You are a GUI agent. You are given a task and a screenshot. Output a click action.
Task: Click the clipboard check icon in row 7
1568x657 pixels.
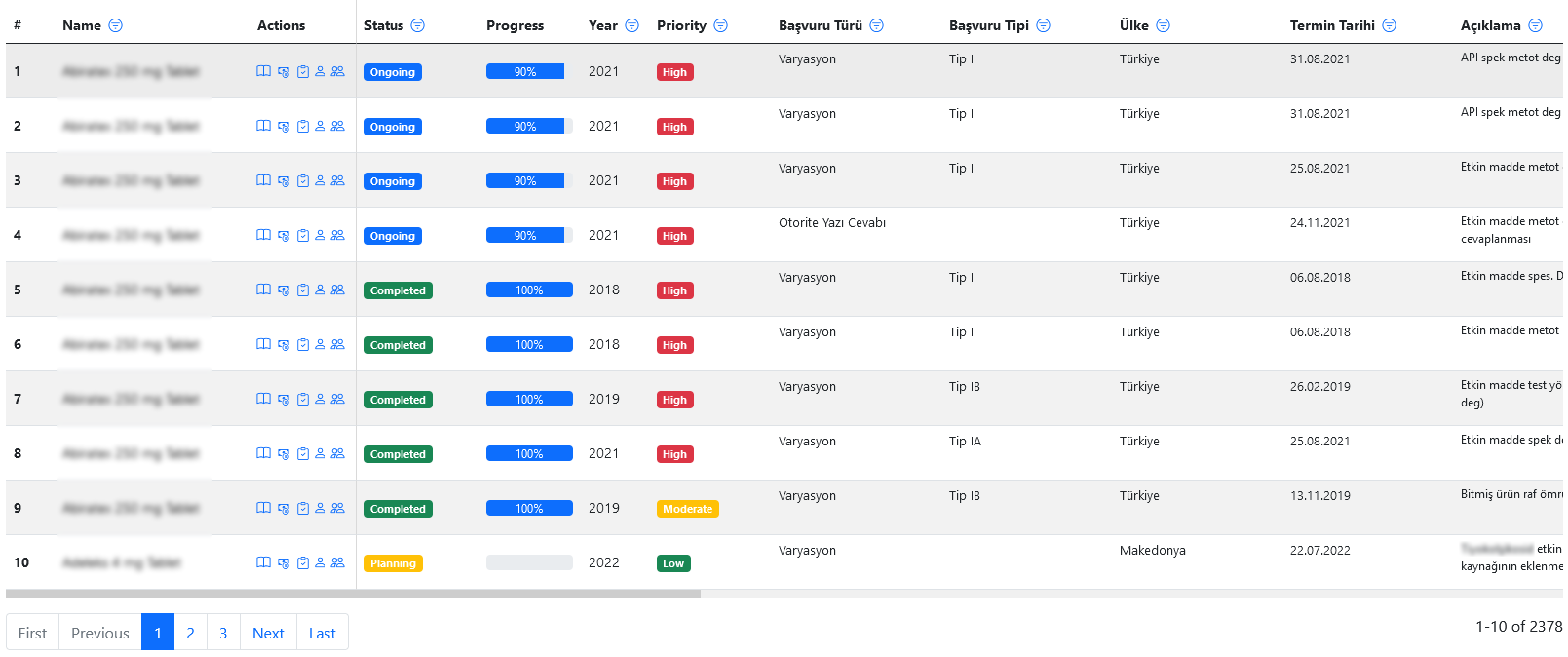pos(303,400)
